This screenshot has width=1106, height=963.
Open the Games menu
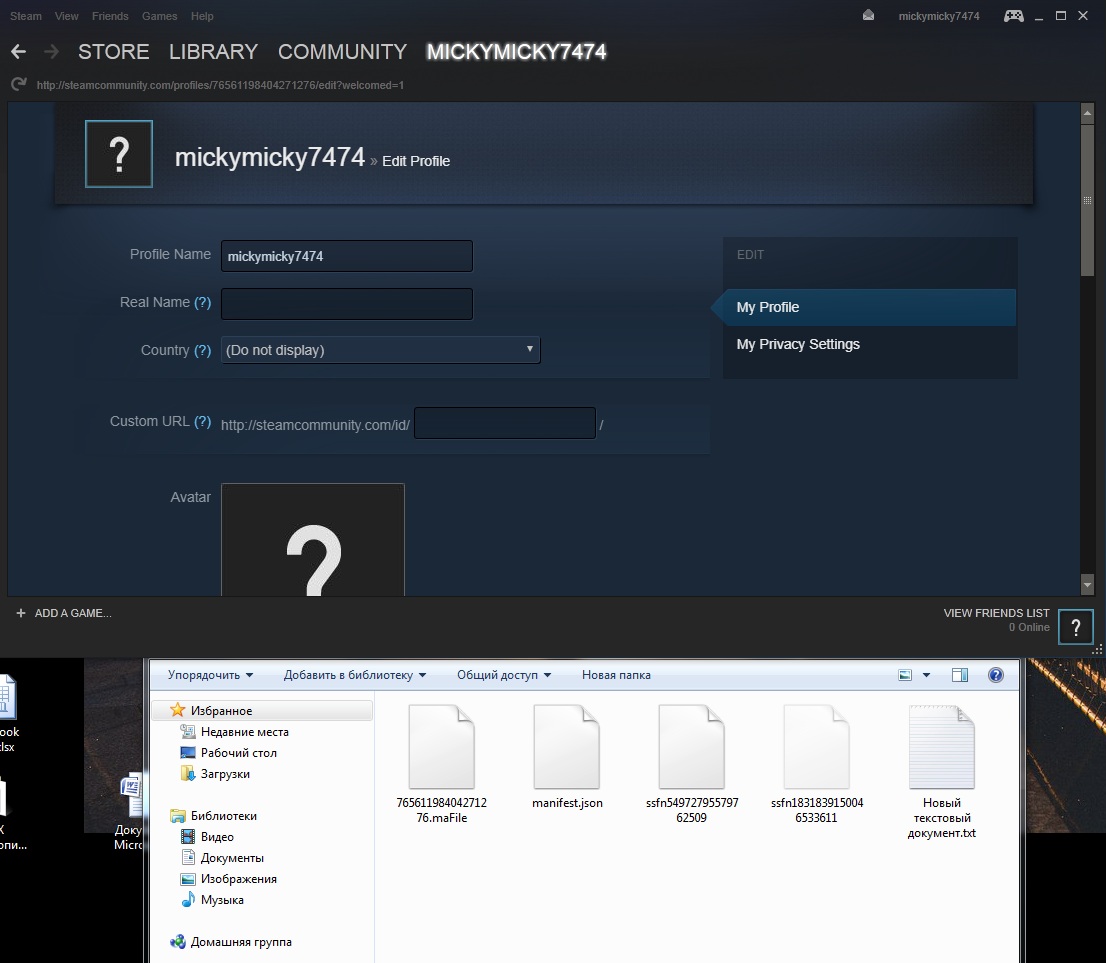[x=159, y=16]
